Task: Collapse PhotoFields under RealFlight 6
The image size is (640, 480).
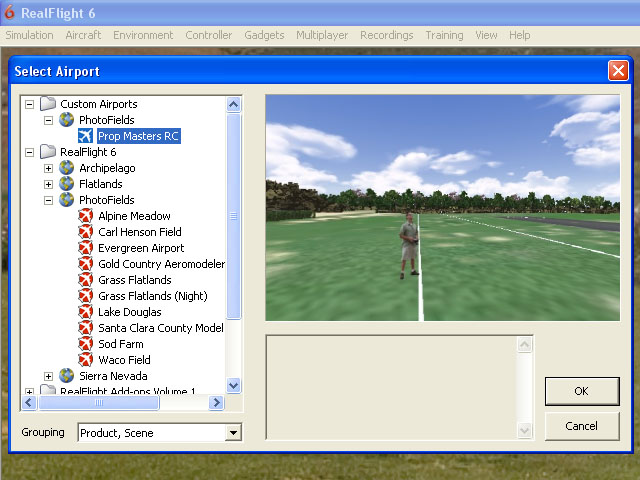Action: (48, 200)
